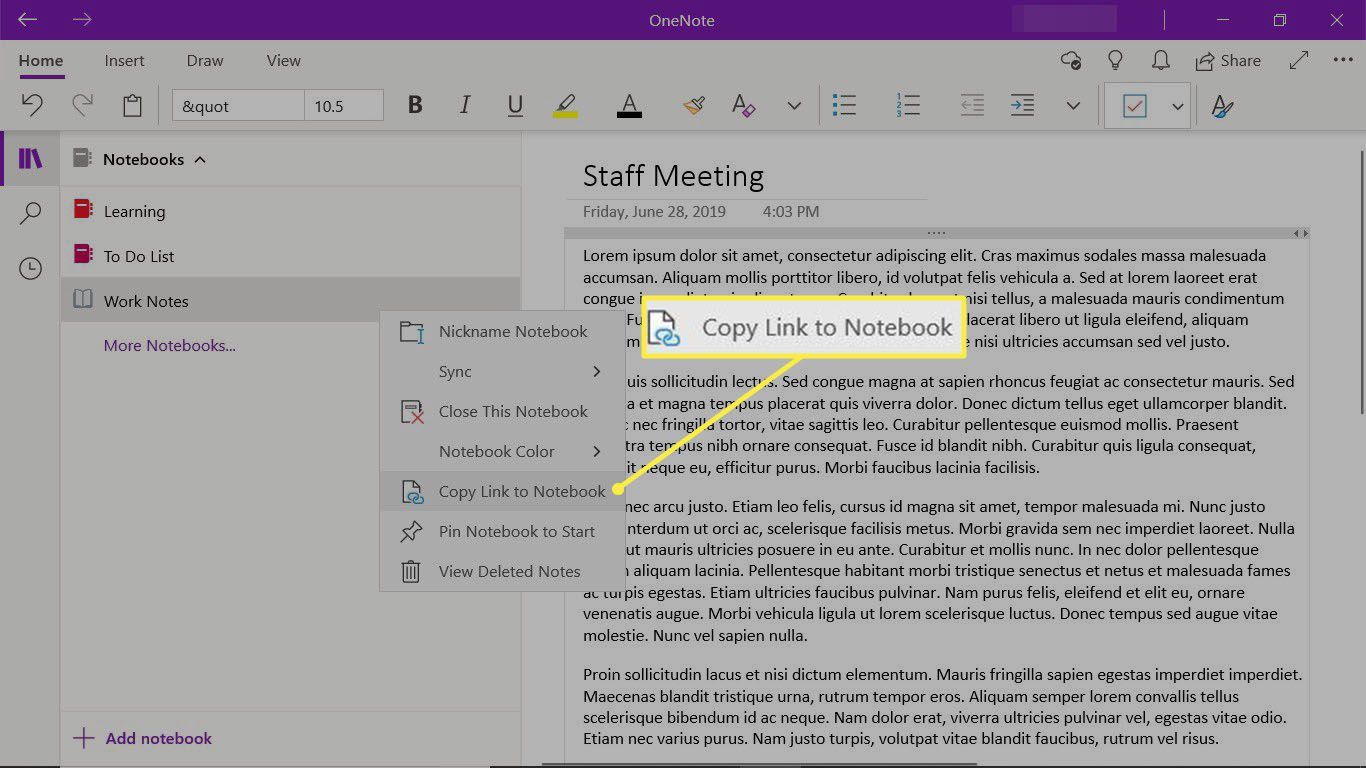Click the sync status cloud icon
The image size is (1366, 768).
(1071, 60)
